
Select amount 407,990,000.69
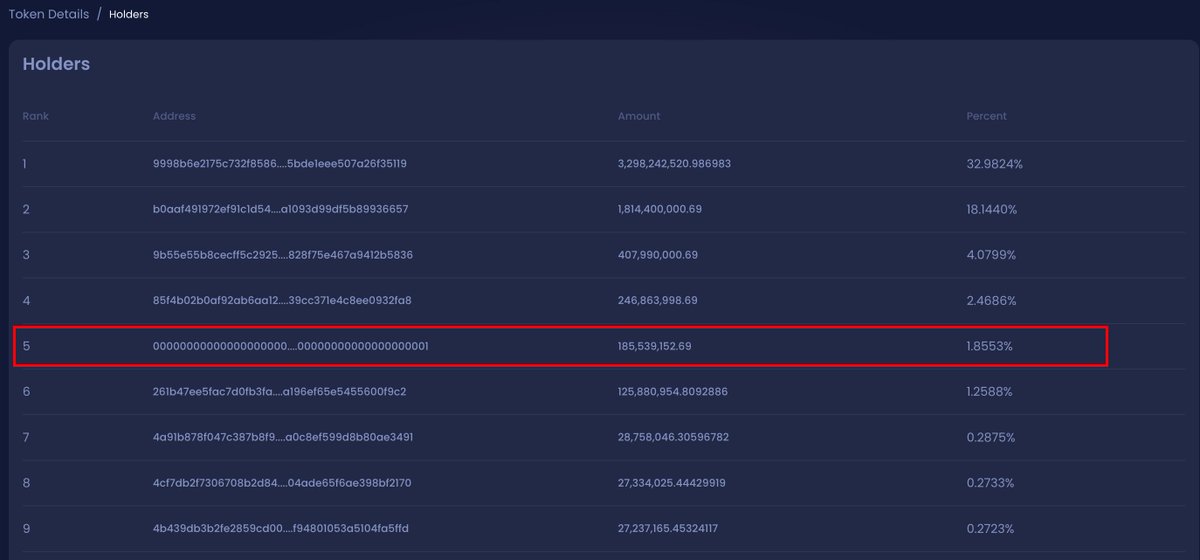click(657, 255)
